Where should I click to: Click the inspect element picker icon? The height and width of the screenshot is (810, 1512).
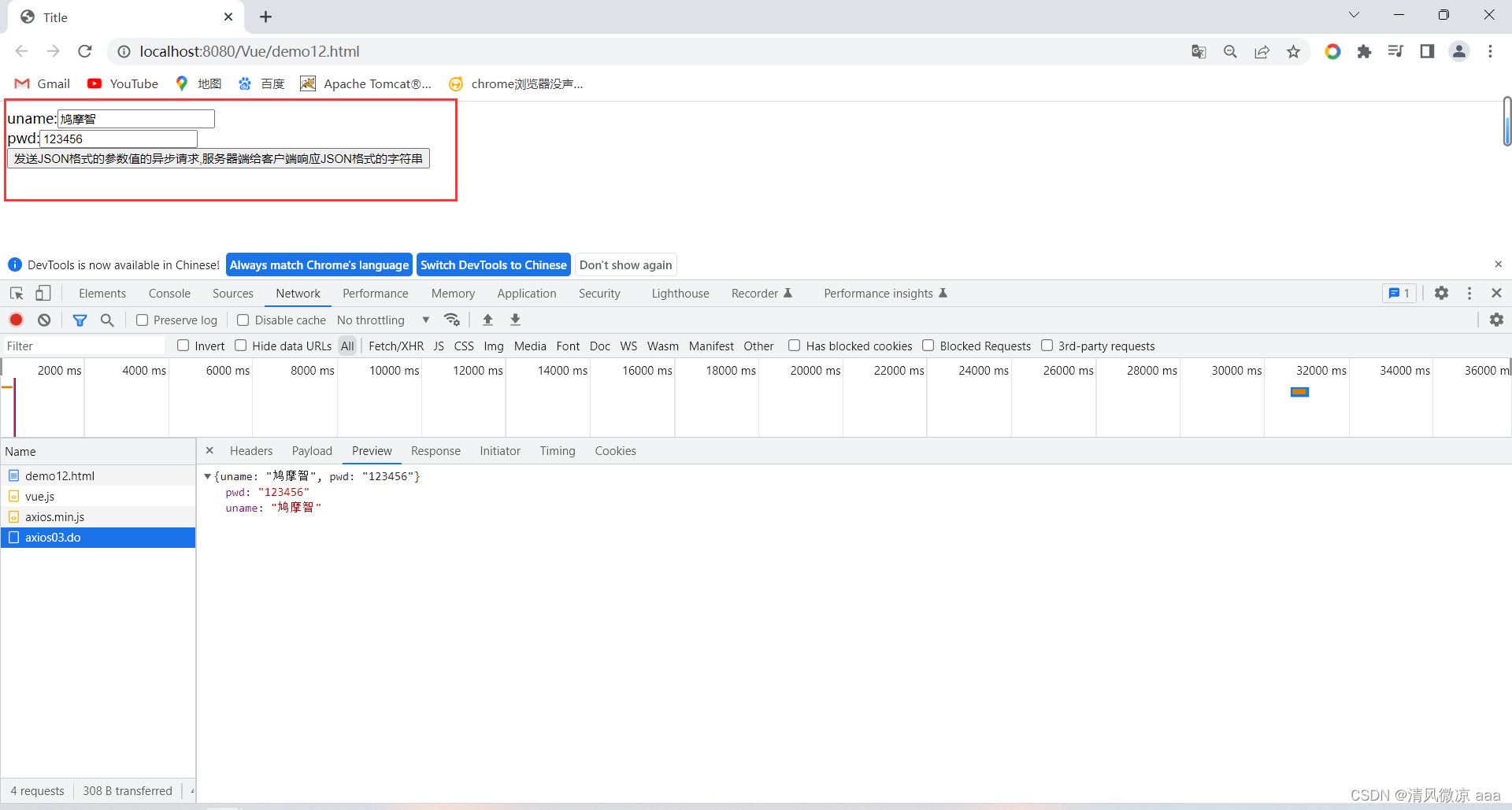tap(17, 294)
